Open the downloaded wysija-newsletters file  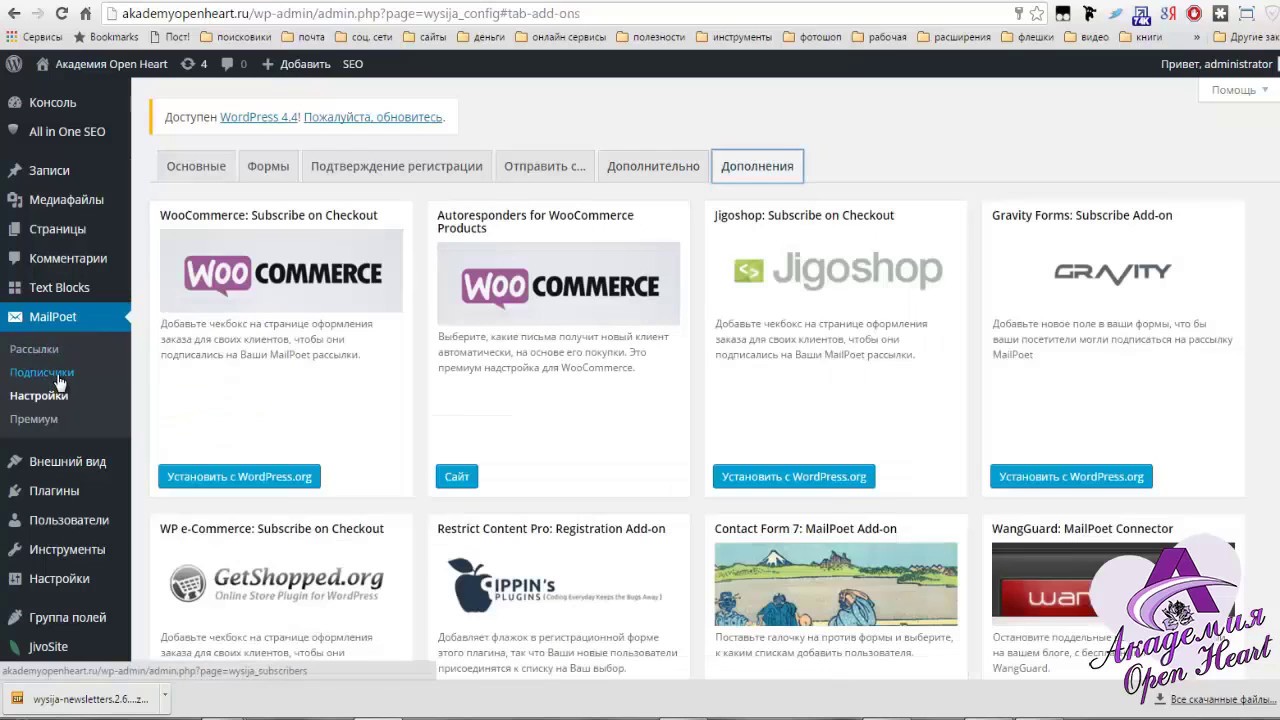click(x=81, y=699)
